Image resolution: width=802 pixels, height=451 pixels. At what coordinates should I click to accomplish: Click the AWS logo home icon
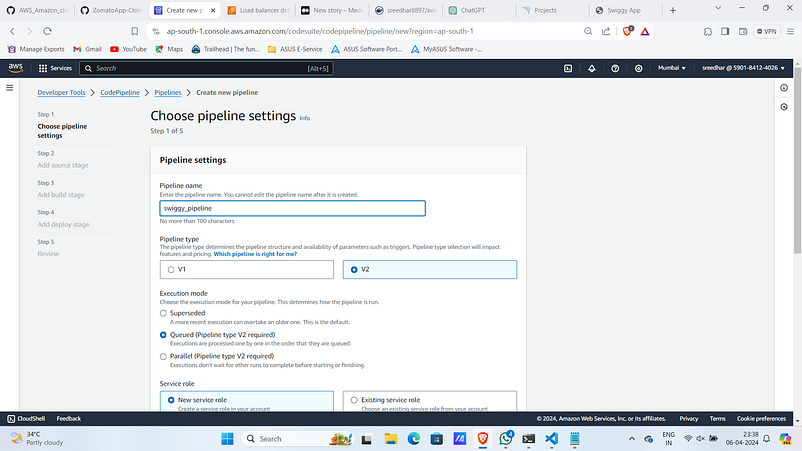(x=16, y=68)
